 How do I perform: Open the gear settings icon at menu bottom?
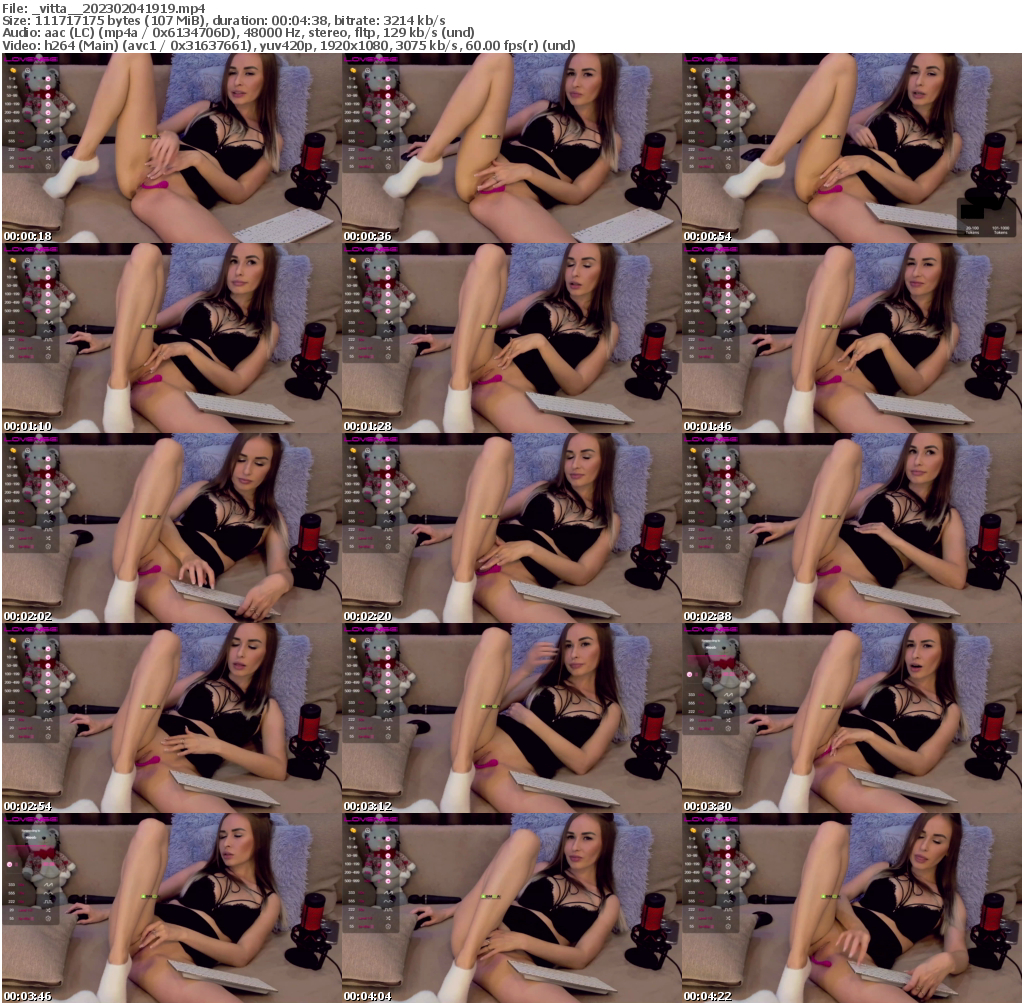pyautogui.click(x=47, y=165)
